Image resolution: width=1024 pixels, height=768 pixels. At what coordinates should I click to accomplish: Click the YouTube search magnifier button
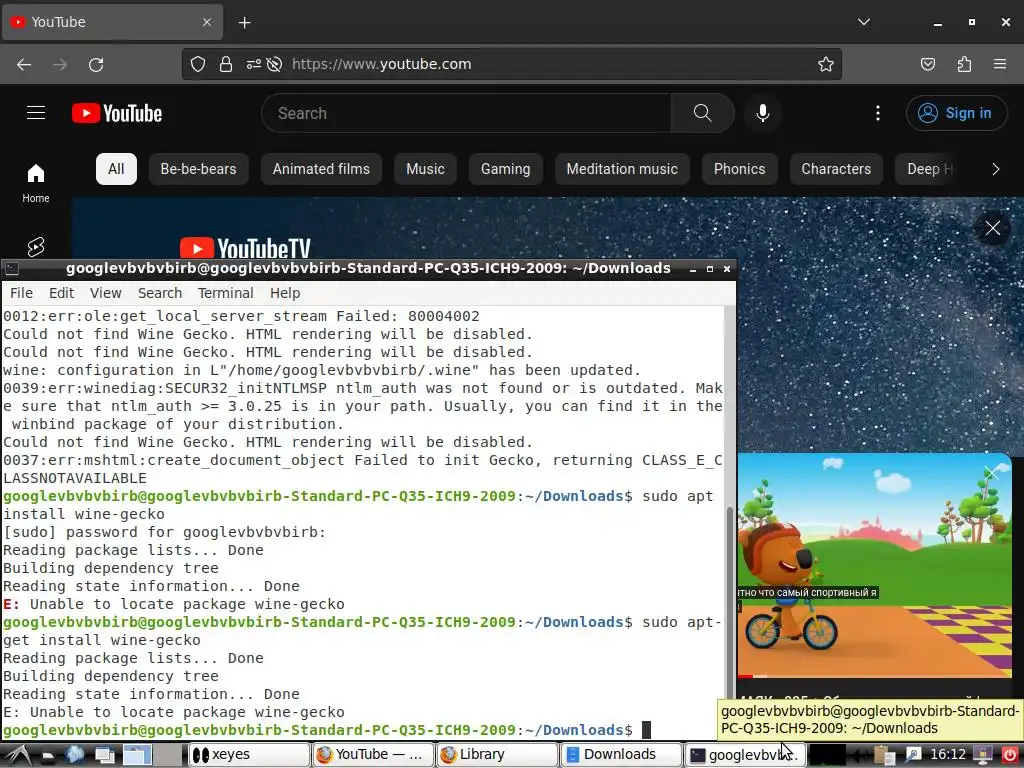[x=703, y=113]
